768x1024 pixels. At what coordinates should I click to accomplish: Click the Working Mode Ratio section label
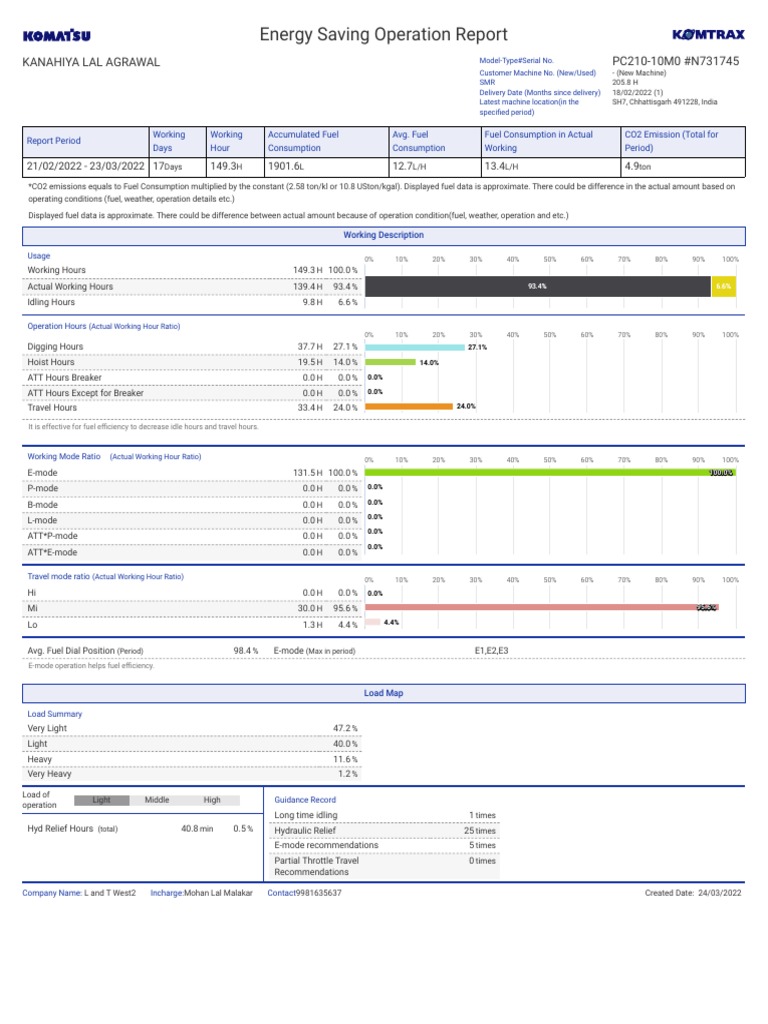tap(114, 456)
